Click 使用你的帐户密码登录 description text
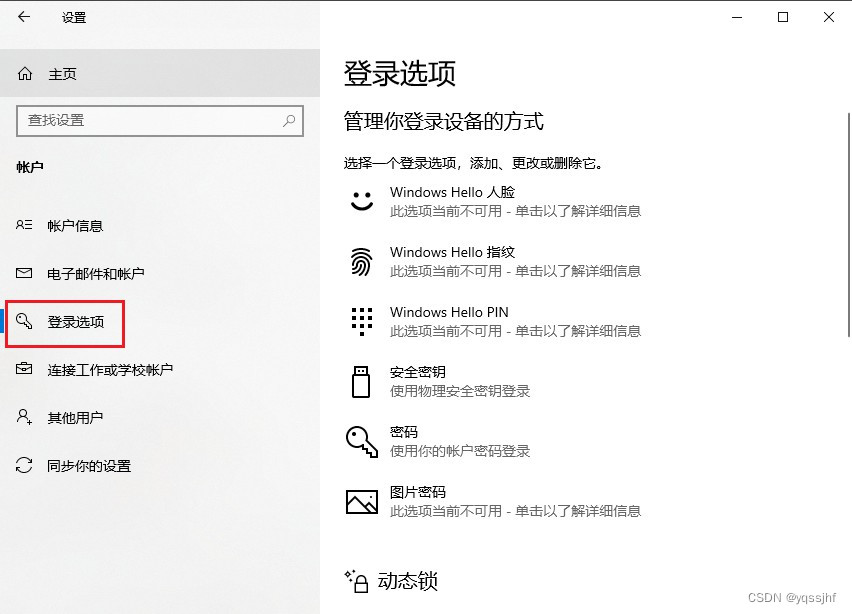Screen dimensions: 852x614 pos(460,450)
